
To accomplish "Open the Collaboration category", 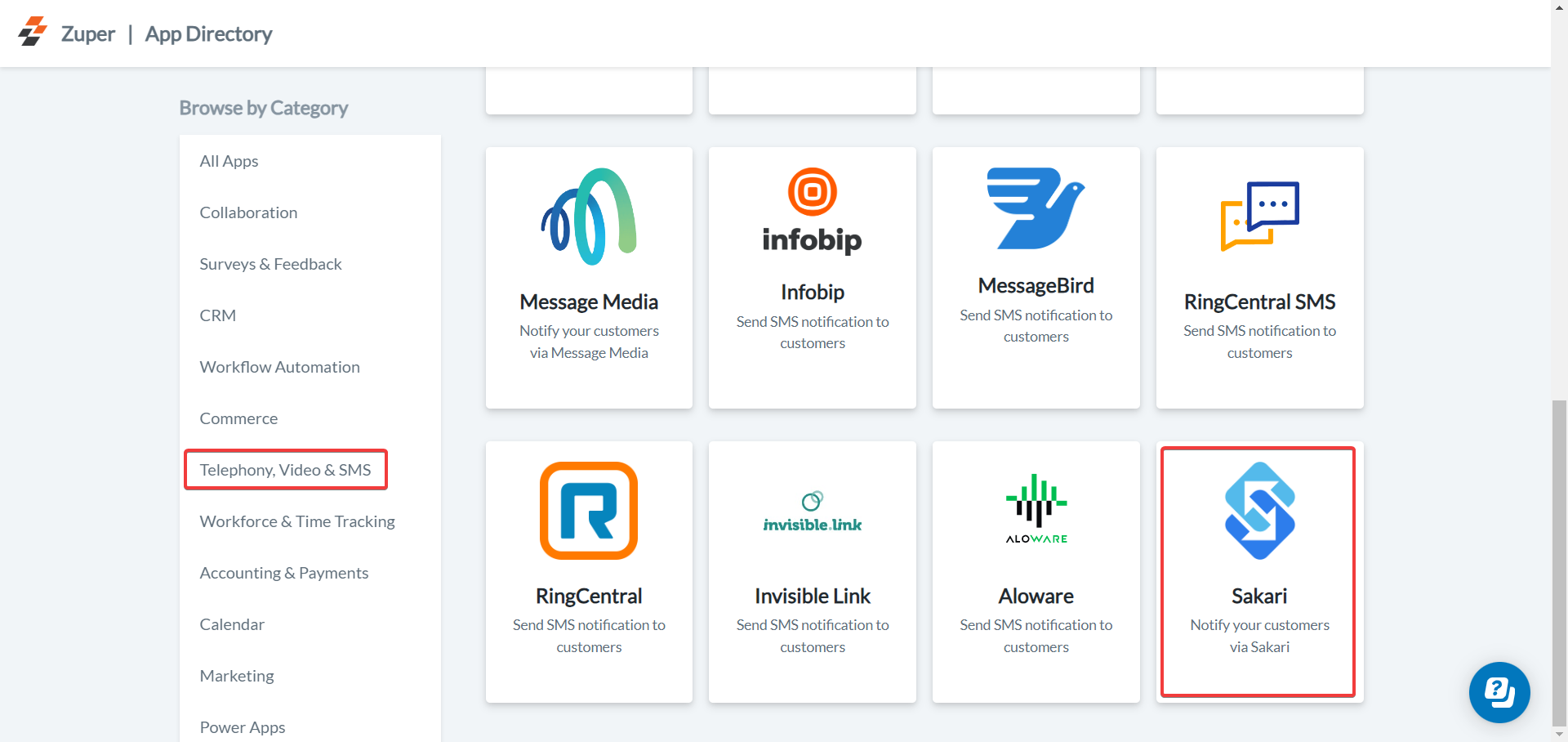I will click(x=248, y=212).
